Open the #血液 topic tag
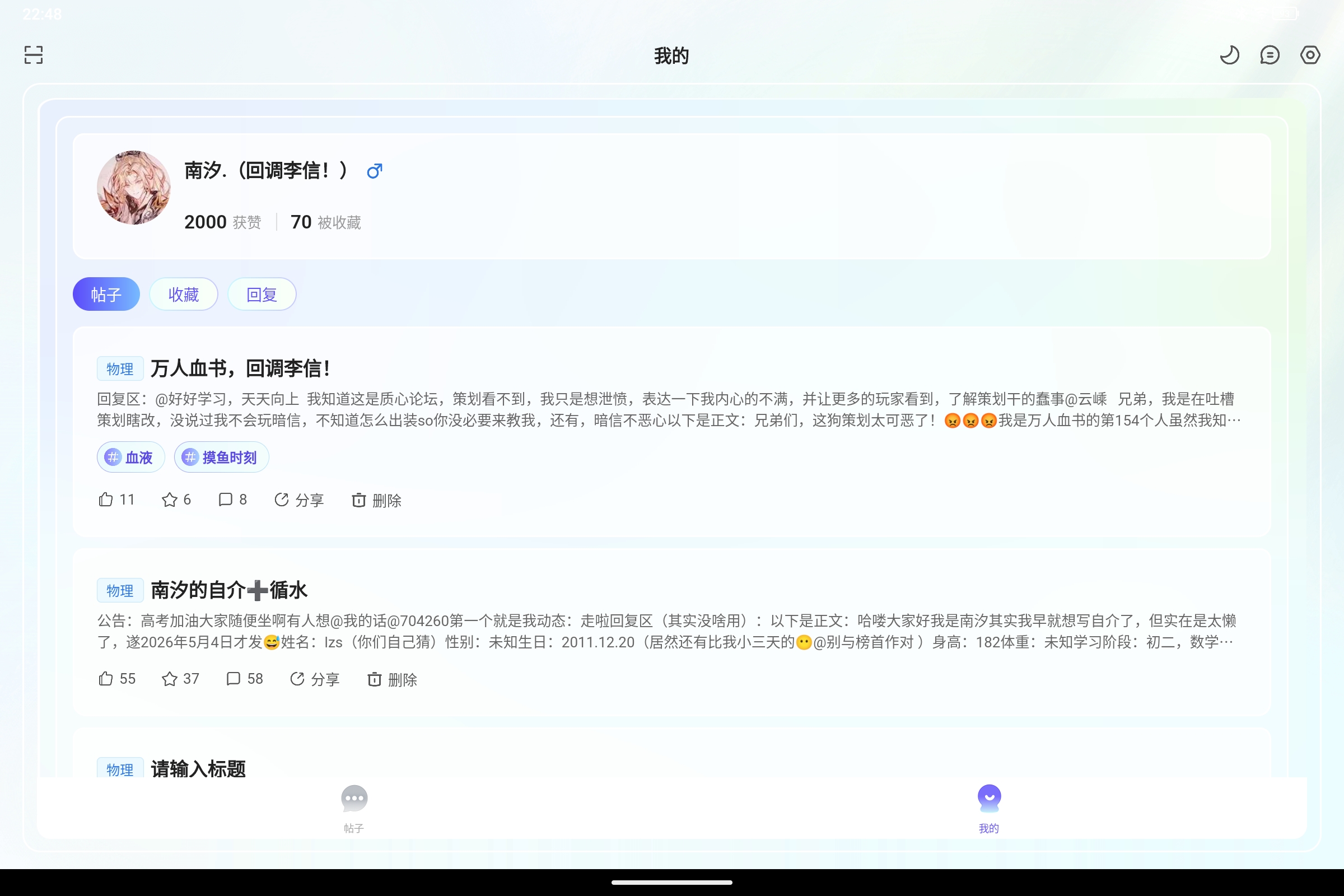Viewport: 1344px width, 896px height. point(131,457)
